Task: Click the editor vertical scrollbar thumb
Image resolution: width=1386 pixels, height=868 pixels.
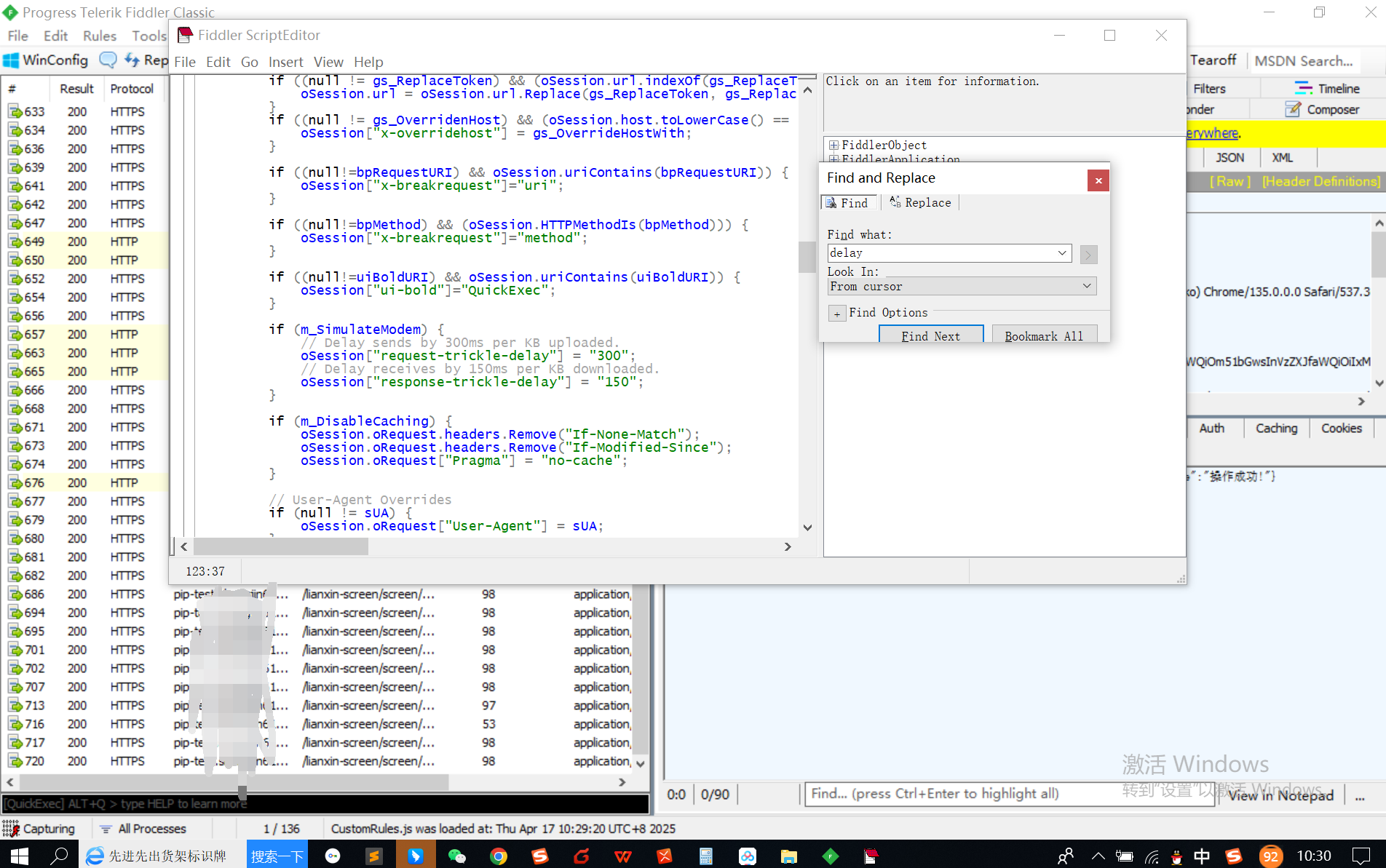Action: [x=807, y=256]
